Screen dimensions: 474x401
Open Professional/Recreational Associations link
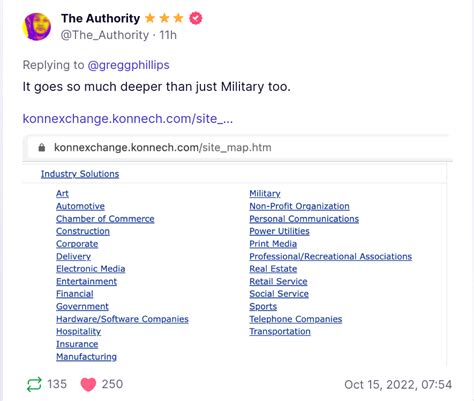click(331, 256)
